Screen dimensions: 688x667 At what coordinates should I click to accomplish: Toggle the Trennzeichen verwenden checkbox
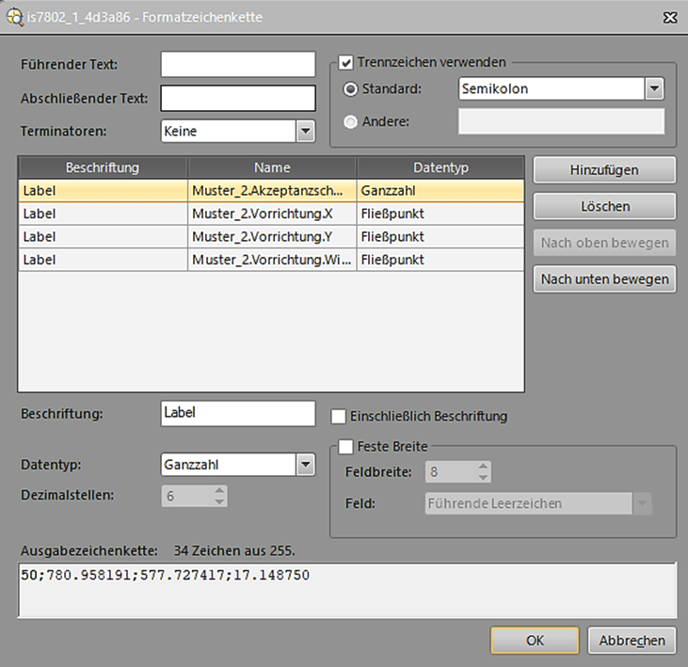click(x=346, y=62)
